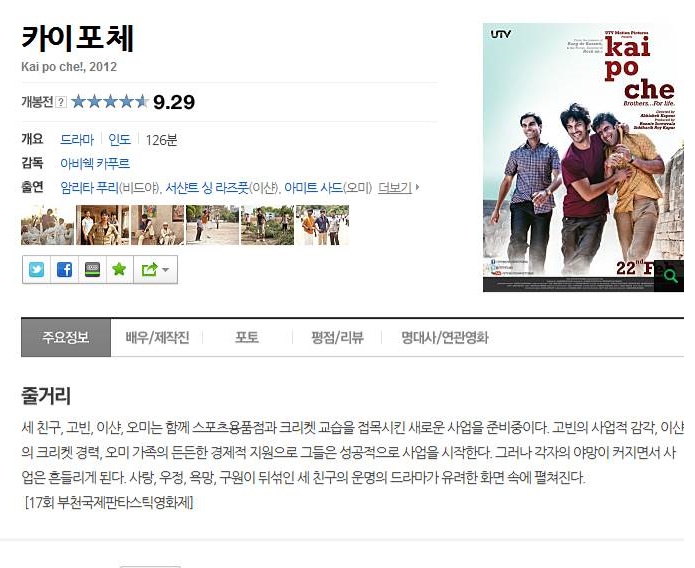This screenshot has width=695, height=568.
Task: Expand the cast list with 더보기
Action: point(398,188)
